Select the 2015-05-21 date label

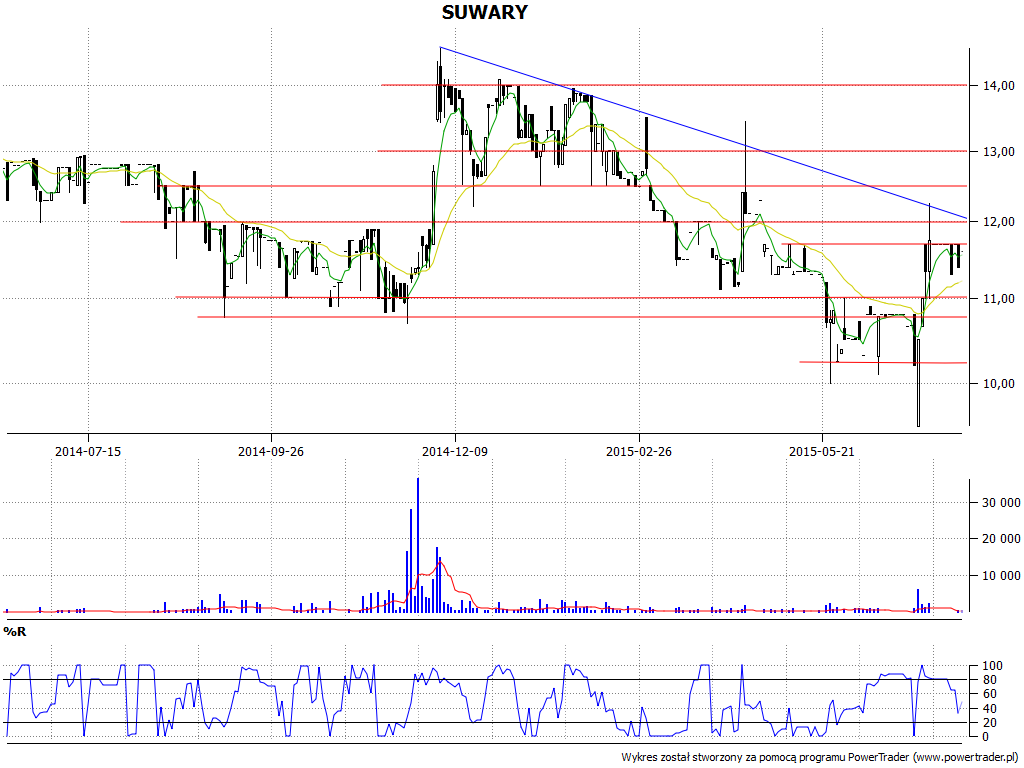coord(822,451)
